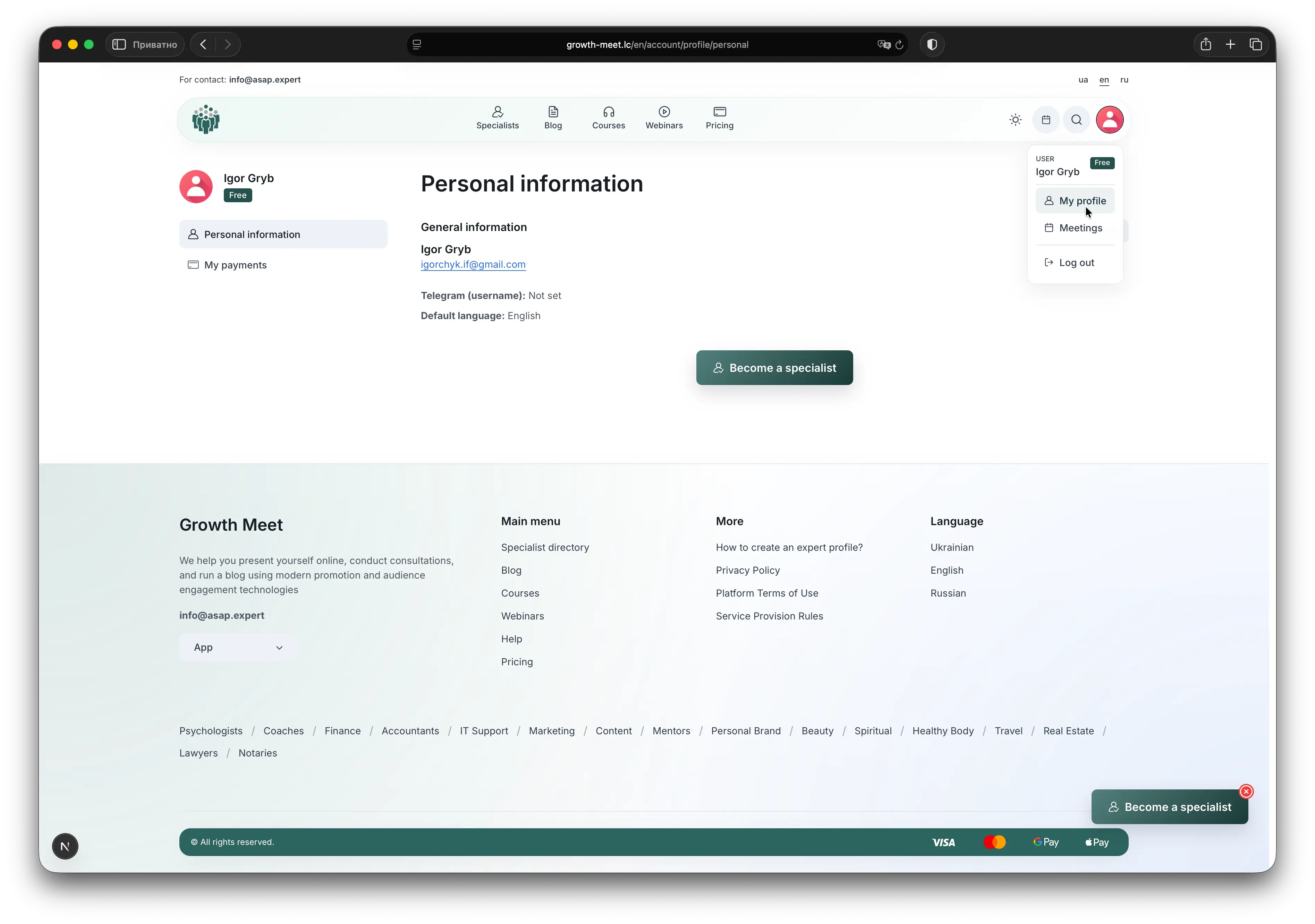The width and height of the screenshot is (1315, 924).
Task: Open the igorchyk.if@gmail.com email link
Action: click(473, 264)
